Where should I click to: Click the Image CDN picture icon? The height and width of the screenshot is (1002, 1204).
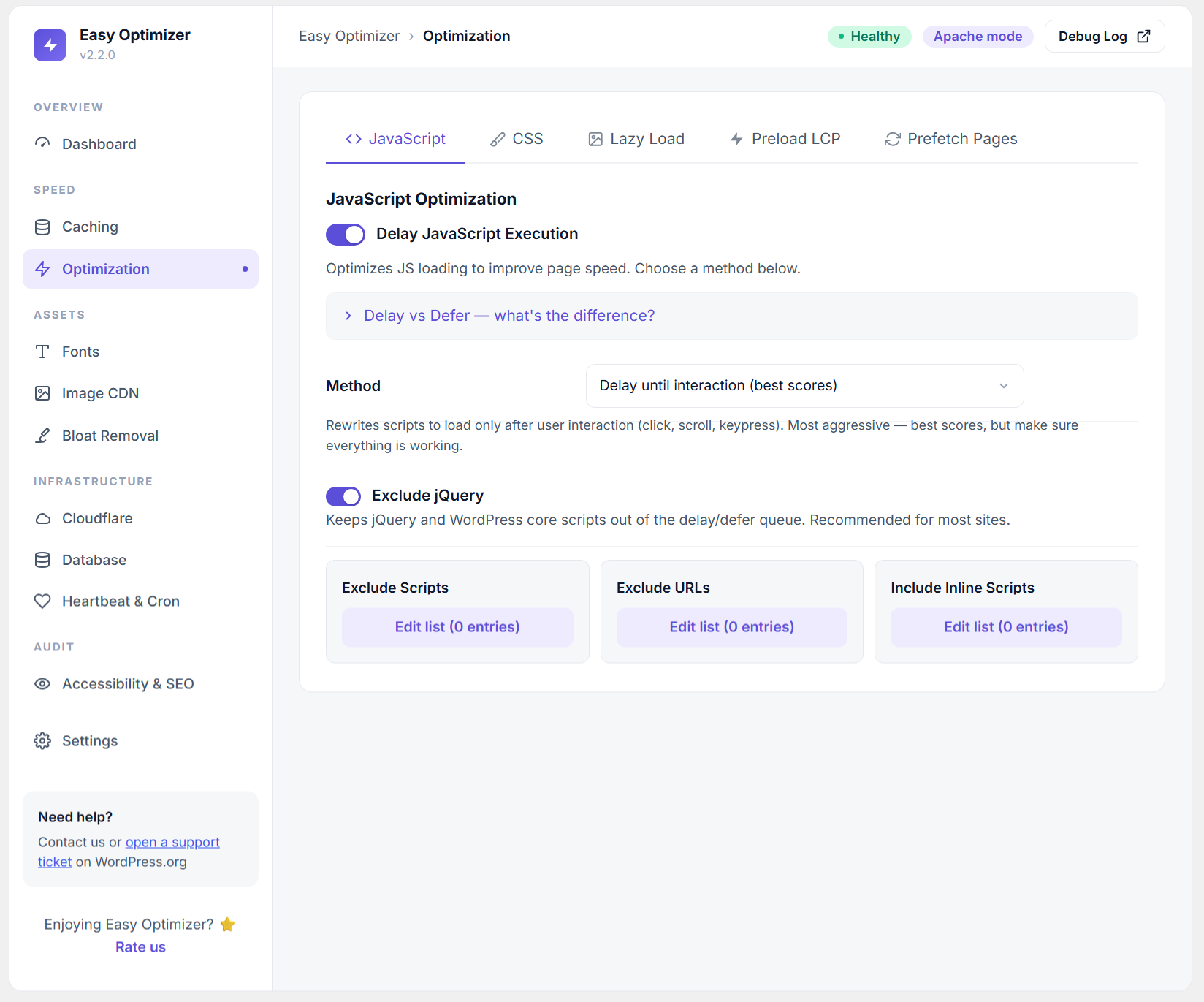click(x=42, y=393)
